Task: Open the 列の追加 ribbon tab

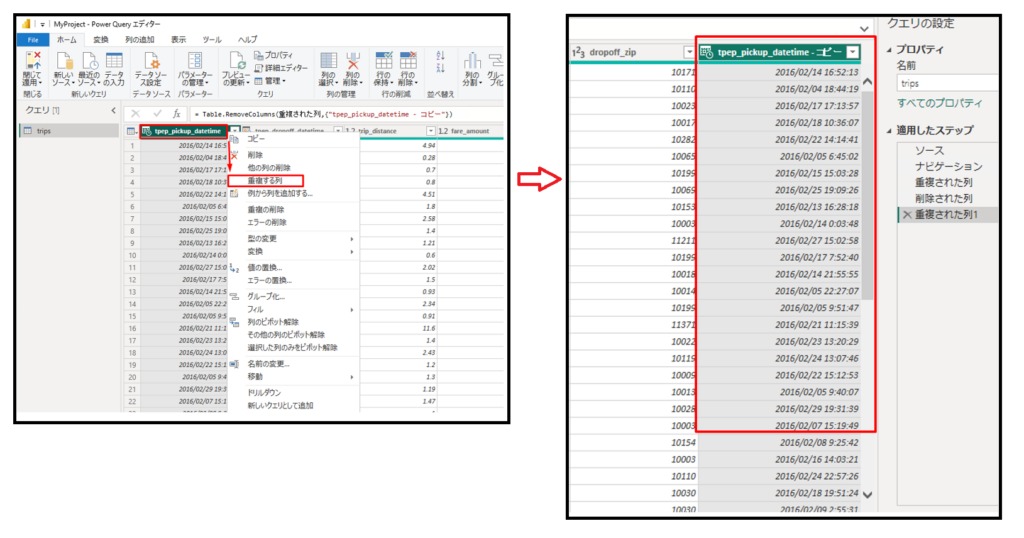Action: click(139, 39)
